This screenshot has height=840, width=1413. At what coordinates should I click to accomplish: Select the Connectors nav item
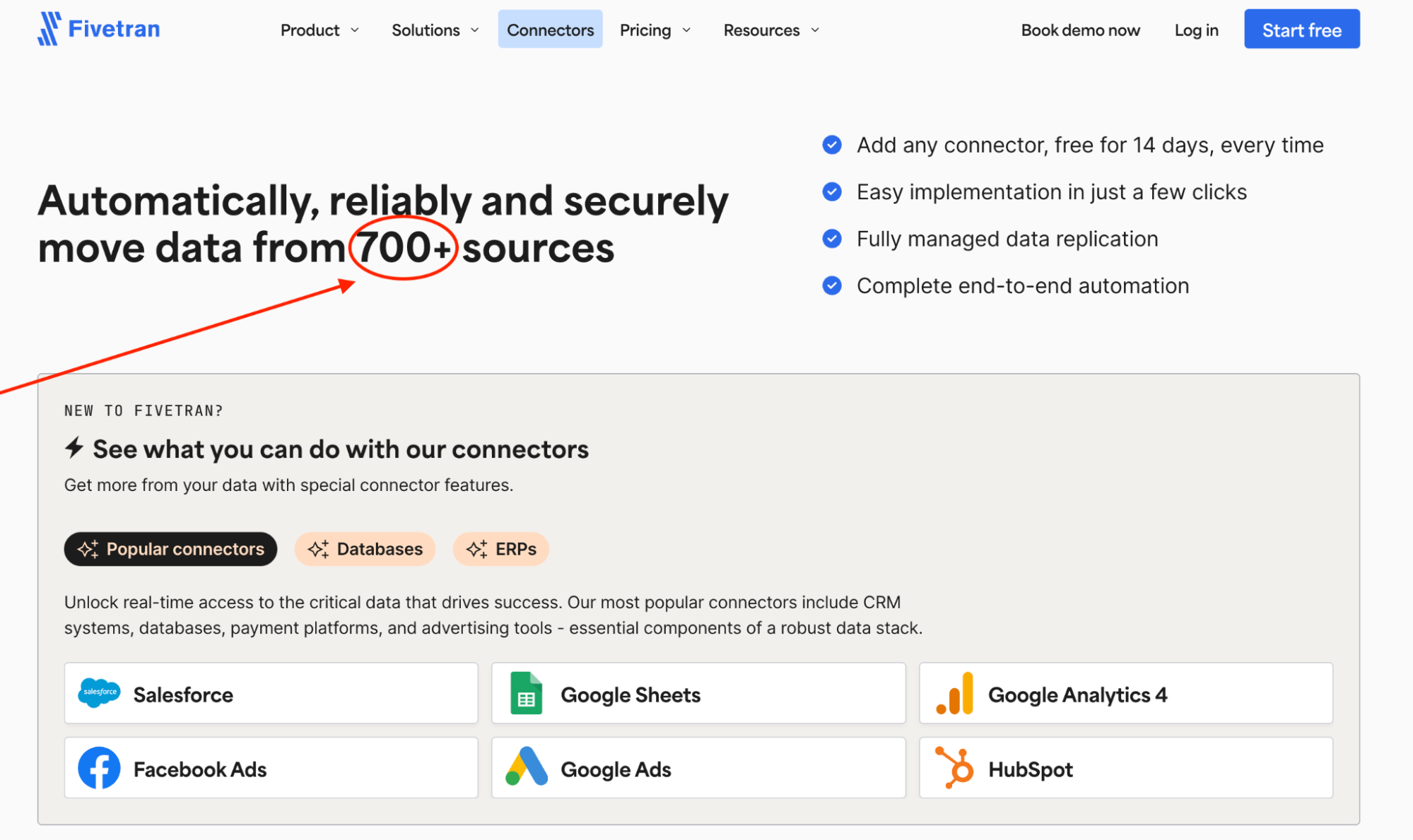[550, 30]
